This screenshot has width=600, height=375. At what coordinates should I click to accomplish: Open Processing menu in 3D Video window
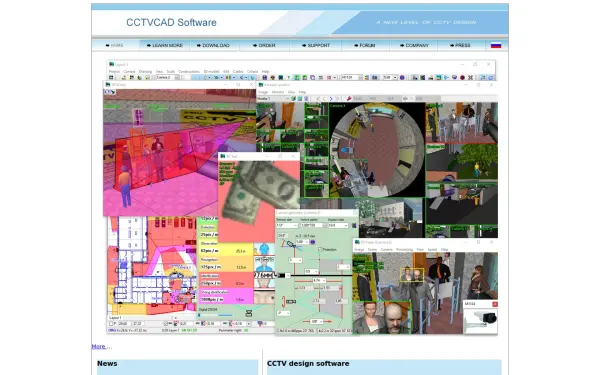[x=404, y=249]
